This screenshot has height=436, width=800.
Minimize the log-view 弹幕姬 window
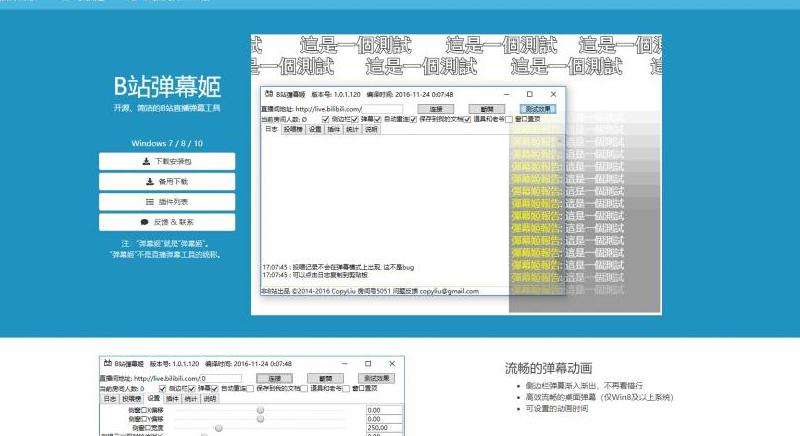click(x=507, y=94)
